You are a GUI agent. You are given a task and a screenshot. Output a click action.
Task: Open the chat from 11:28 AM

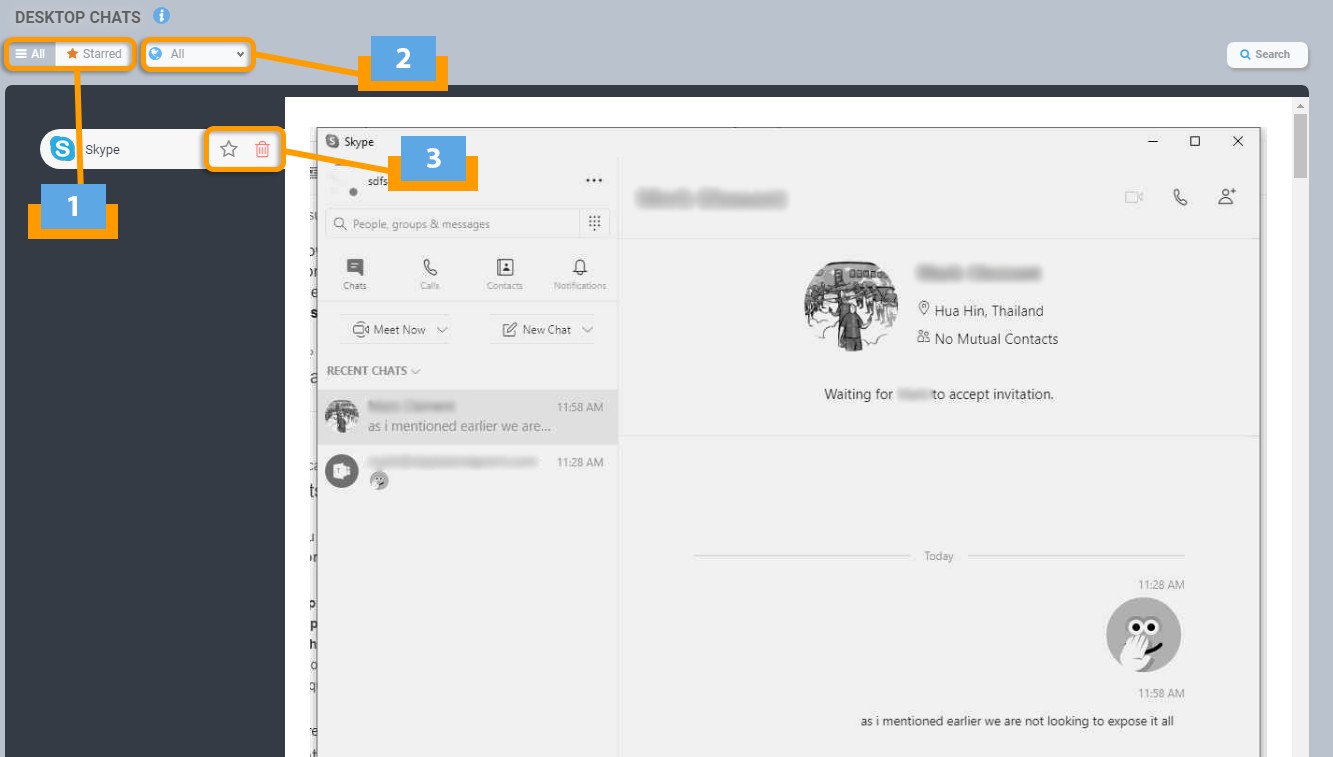pyautogui.click(x=467, y=471)
